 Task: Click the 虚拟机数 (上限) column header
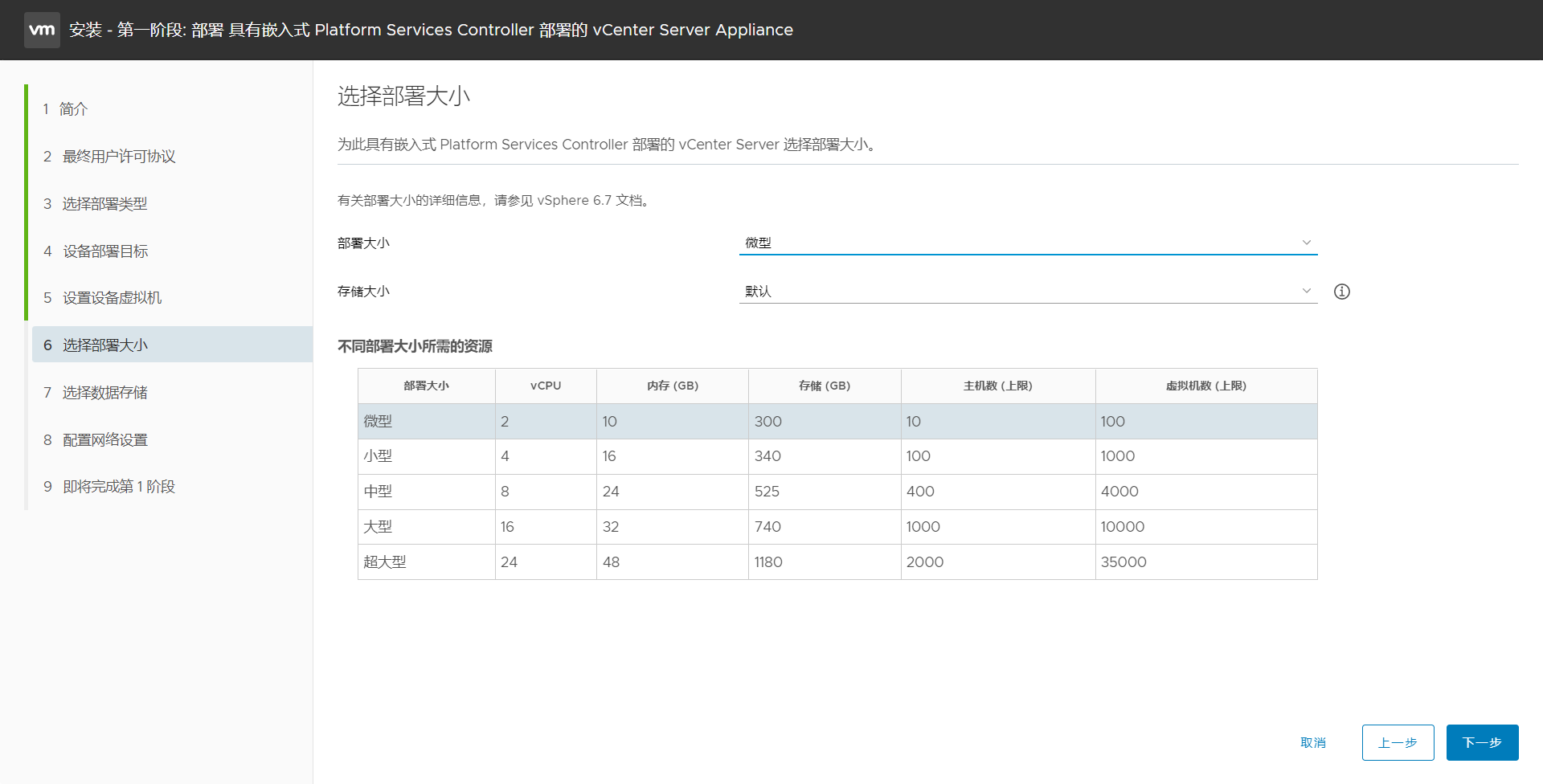coord(1206,386)
